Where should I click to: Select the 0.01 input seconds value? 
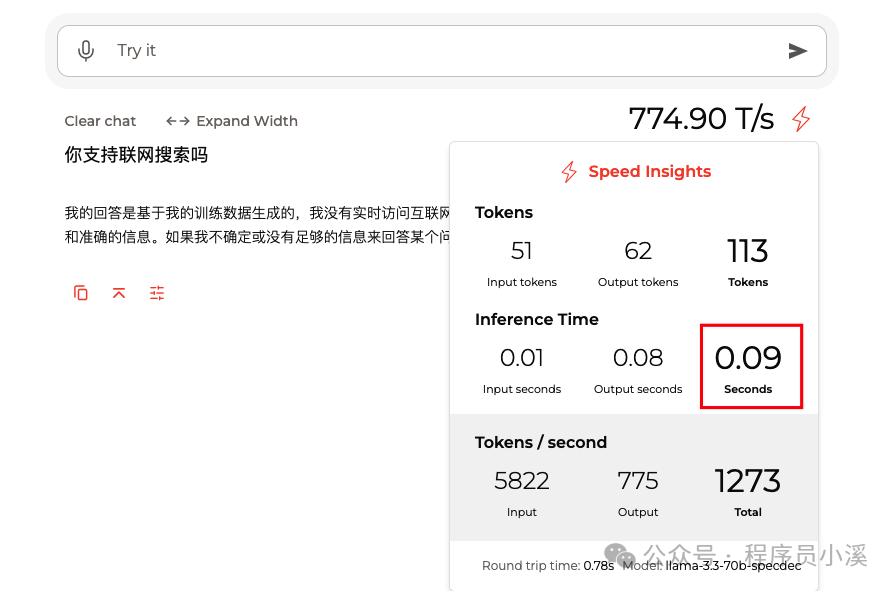[522, 358]
